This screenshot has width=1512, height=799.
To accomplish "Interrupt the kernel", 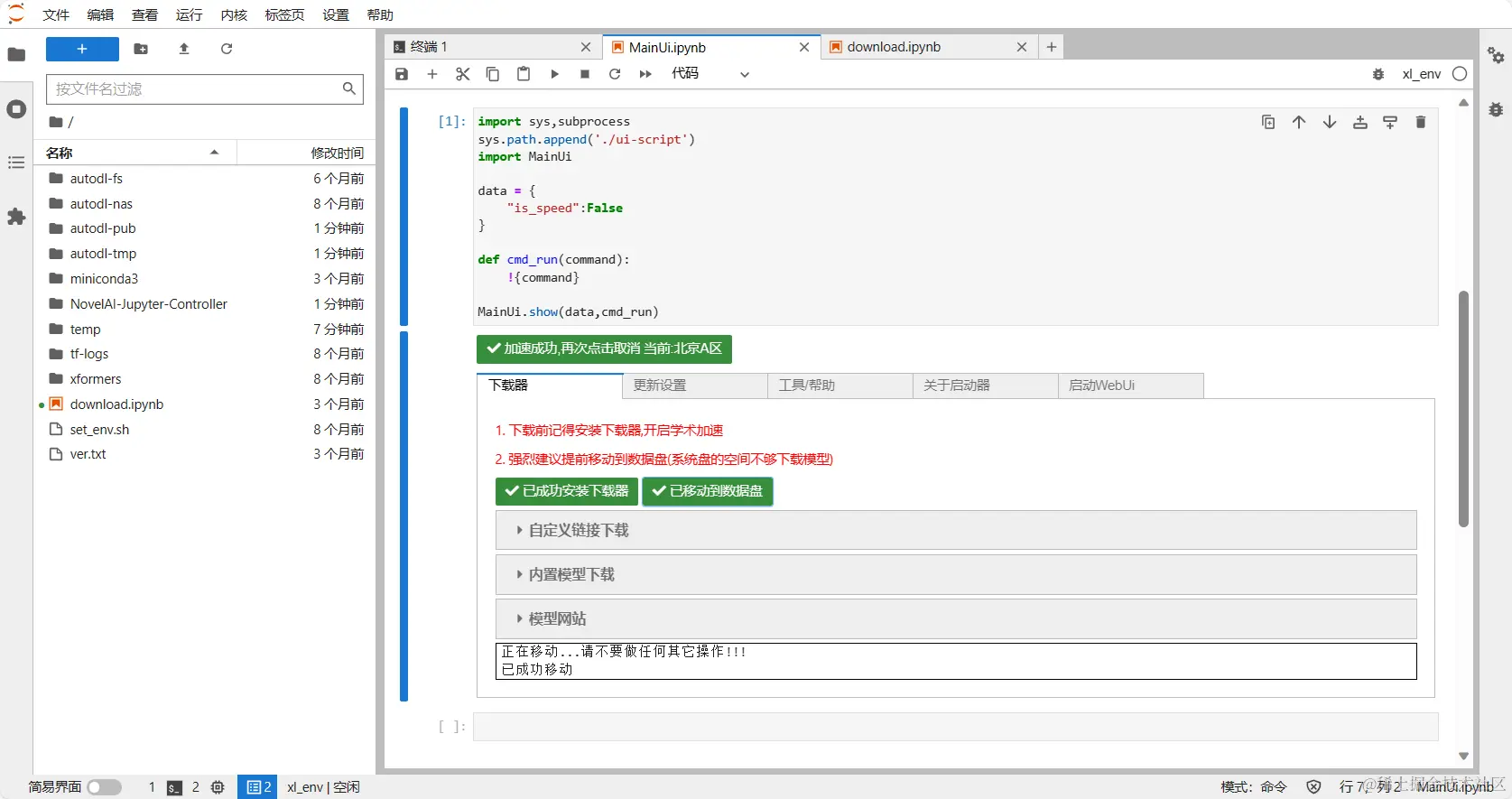I will pyautogui.click(x=585, y=74).
